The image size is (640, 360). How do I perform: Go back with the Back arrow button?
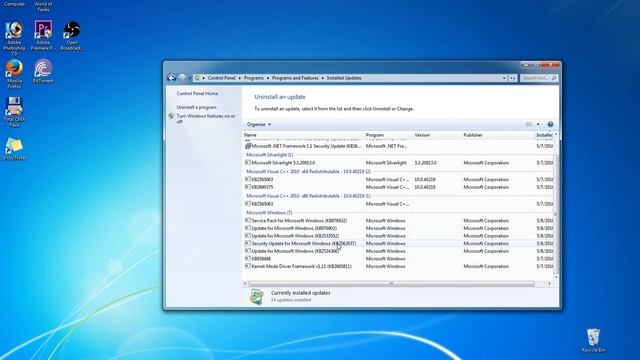pos(171,78)
